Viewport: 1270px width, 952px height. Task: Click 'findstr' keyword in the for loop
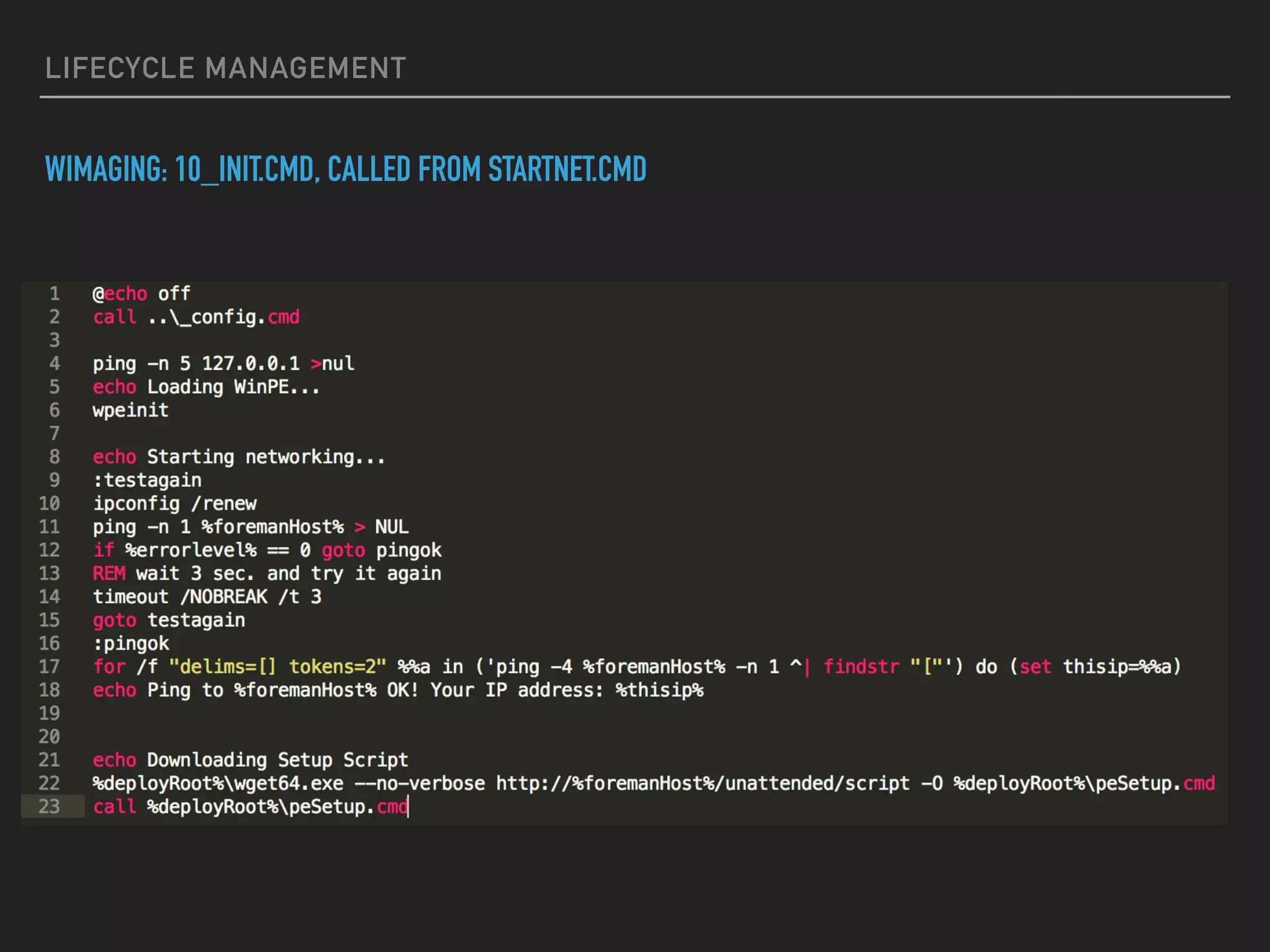click(861, 667)
